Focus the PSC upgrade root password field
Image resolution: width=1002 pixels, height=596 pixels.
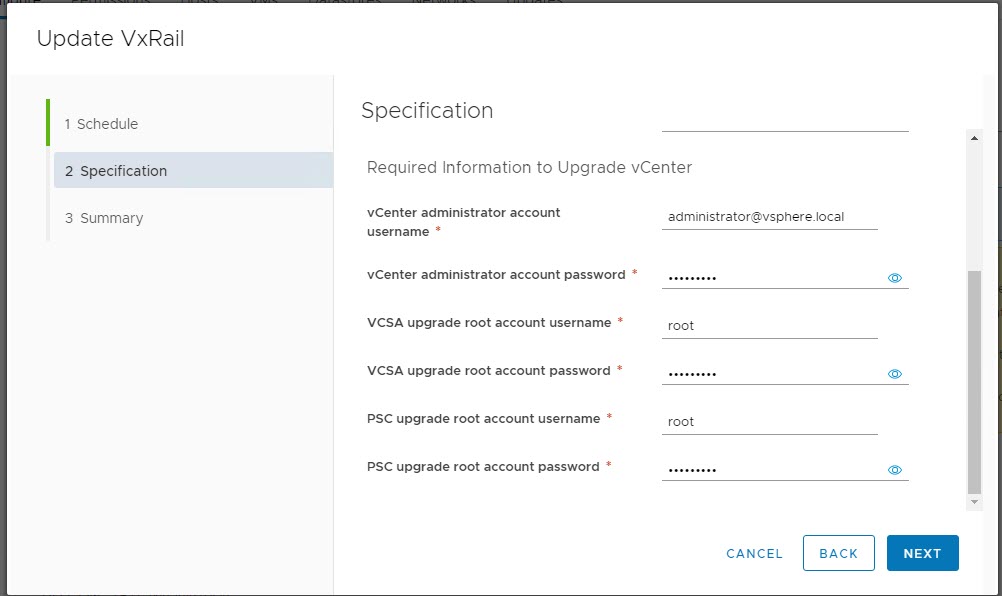point(772,469)
